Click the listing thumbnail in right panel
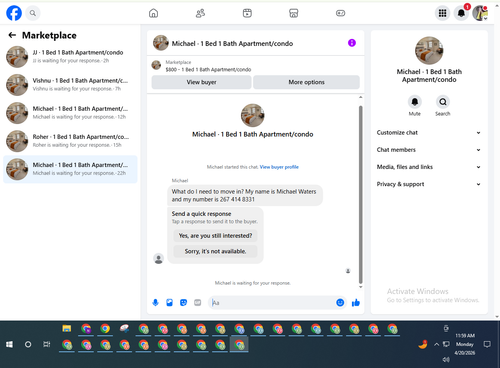 pos(429,50)
